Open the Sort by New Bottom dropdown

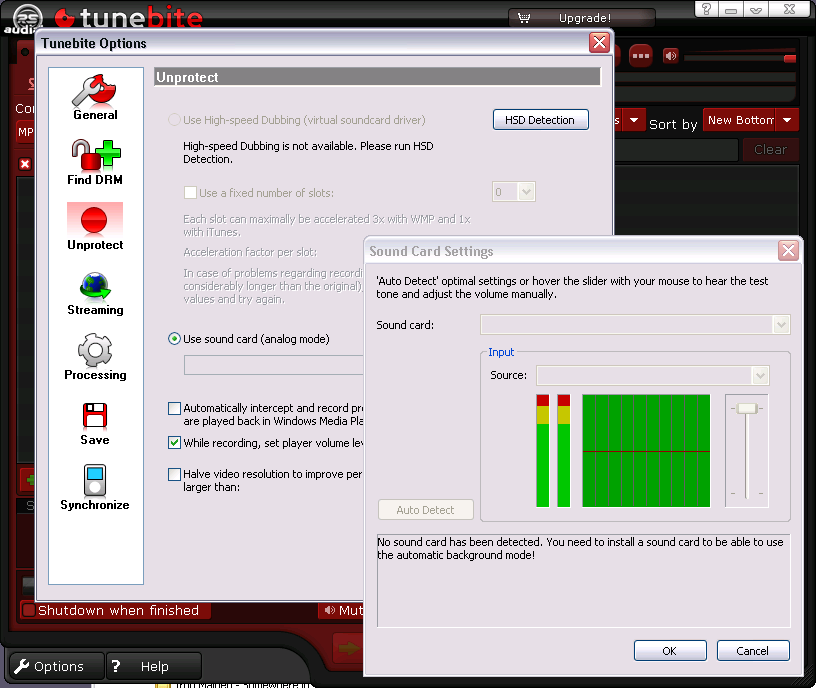pyautogui.click(x=787, y=120)
